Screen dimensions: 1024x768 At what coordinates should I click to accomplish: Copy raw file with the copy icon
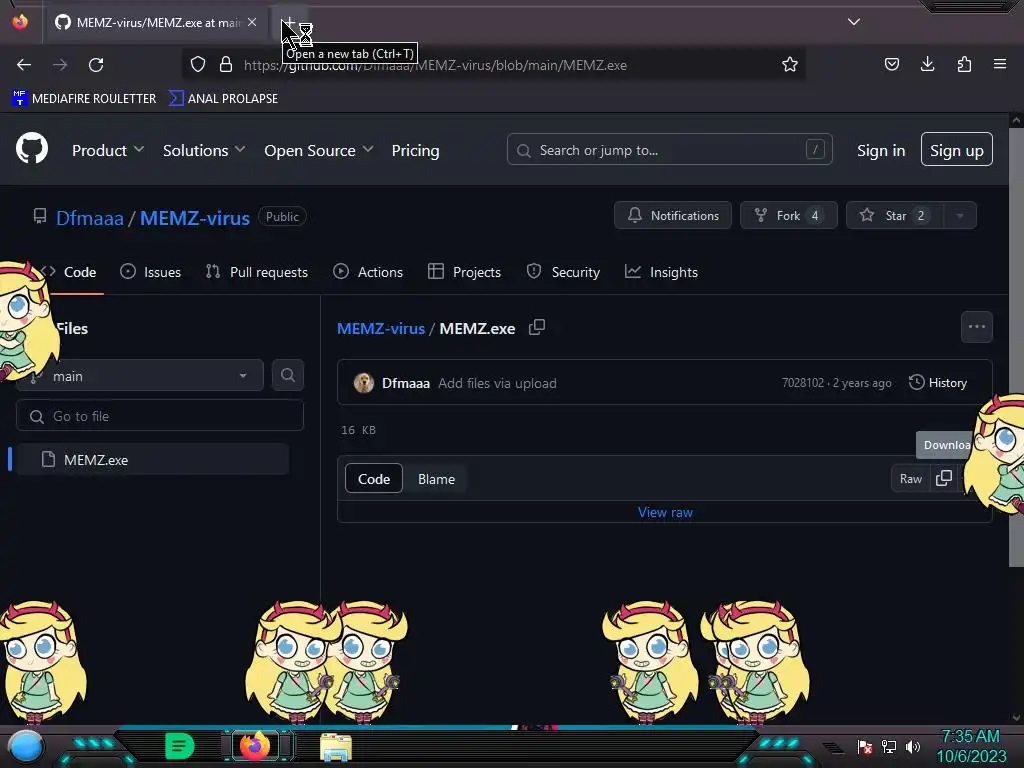coord(944,479)
